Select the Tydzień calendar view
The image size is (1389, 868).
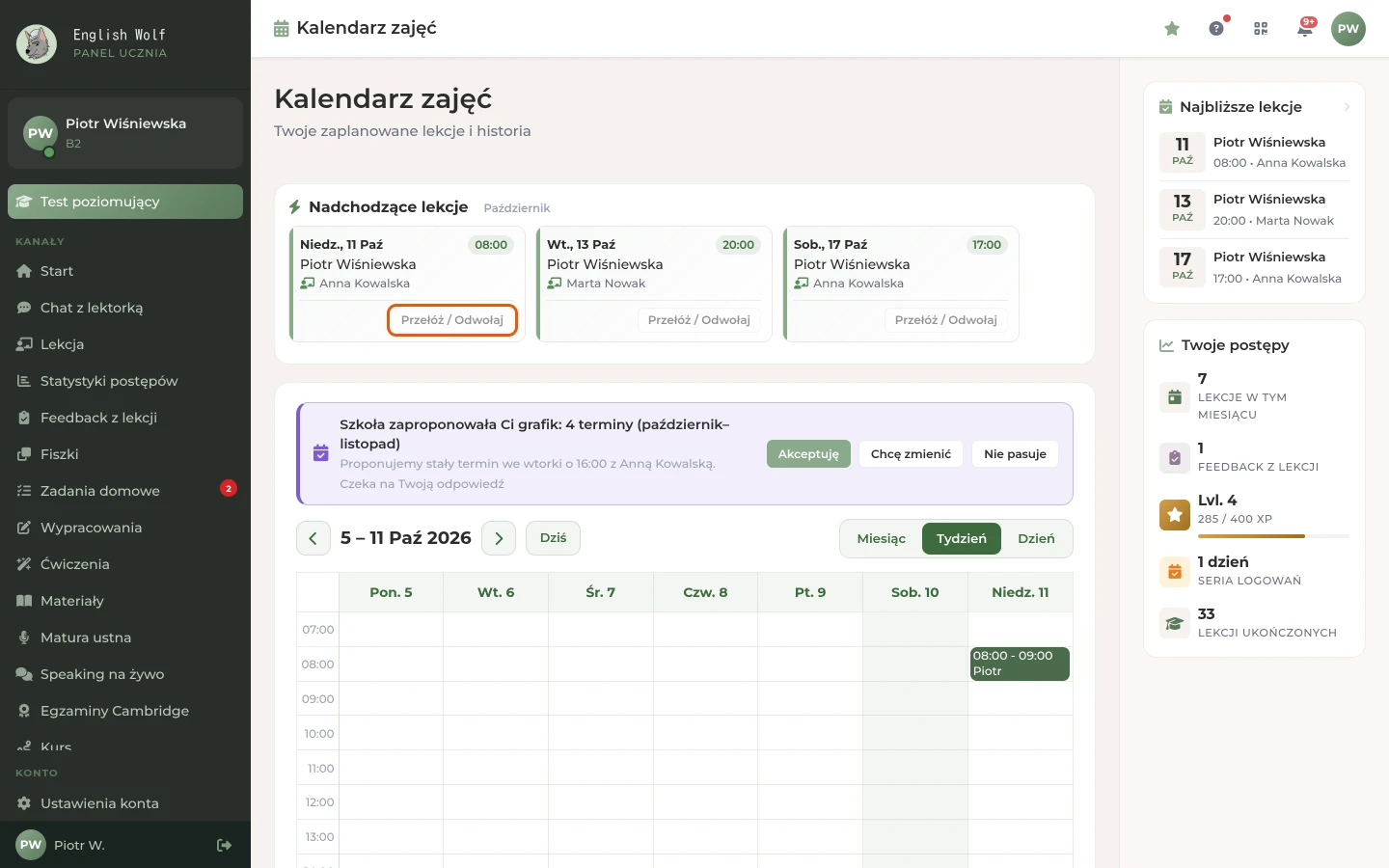coord(962,539)
